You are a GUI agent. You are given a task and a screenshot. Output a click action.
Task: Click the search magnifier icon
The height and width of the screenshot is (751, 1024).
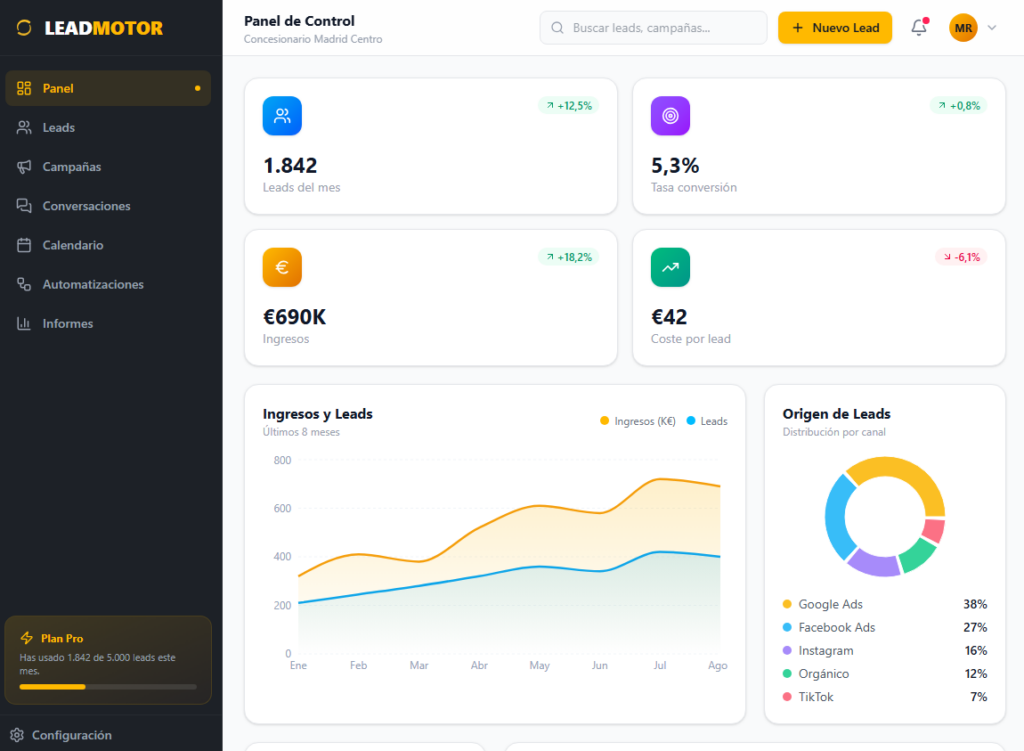[557, 27]
